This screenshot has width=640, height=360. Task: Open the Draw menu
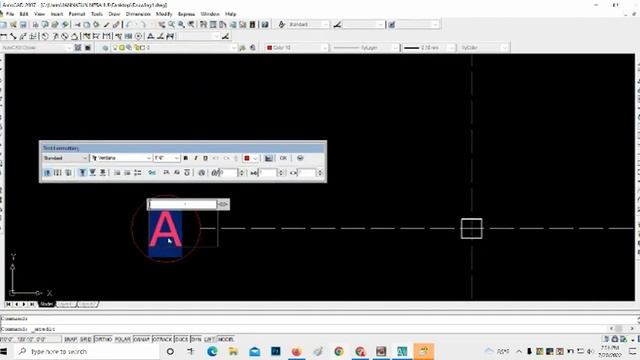[114, 14]
